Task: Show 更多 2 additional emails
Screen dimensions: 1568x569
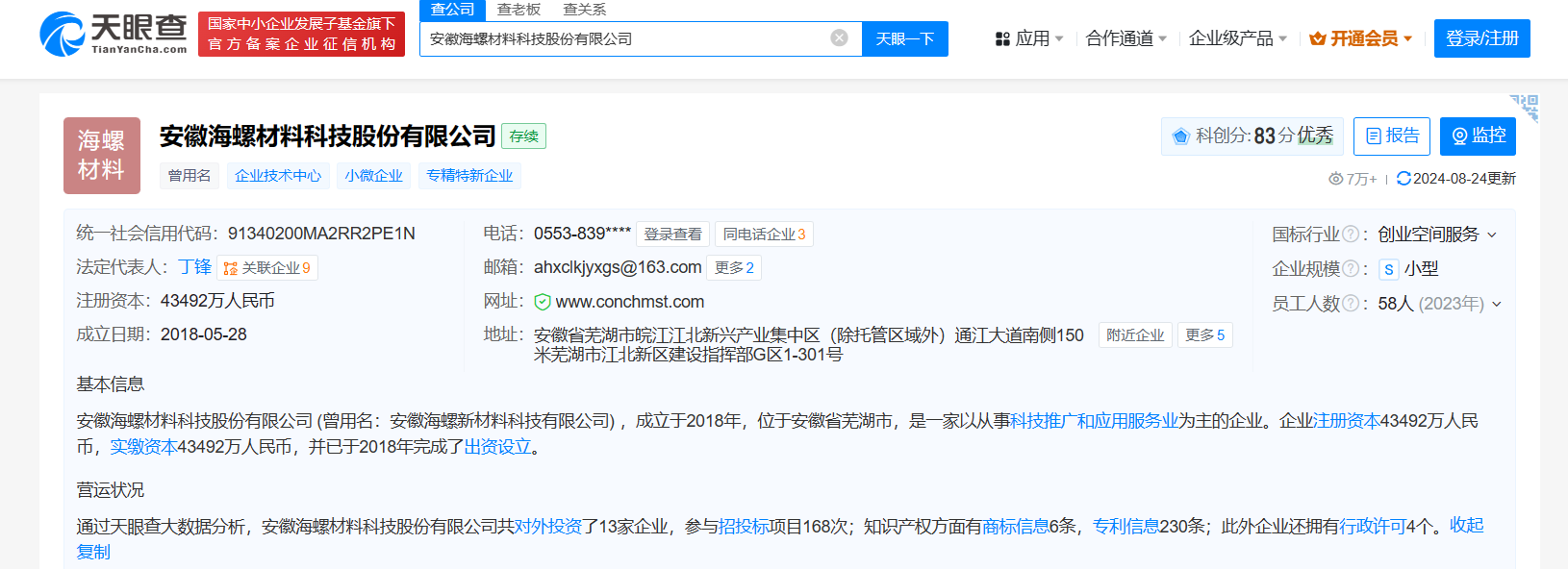Action: (734, 268)
